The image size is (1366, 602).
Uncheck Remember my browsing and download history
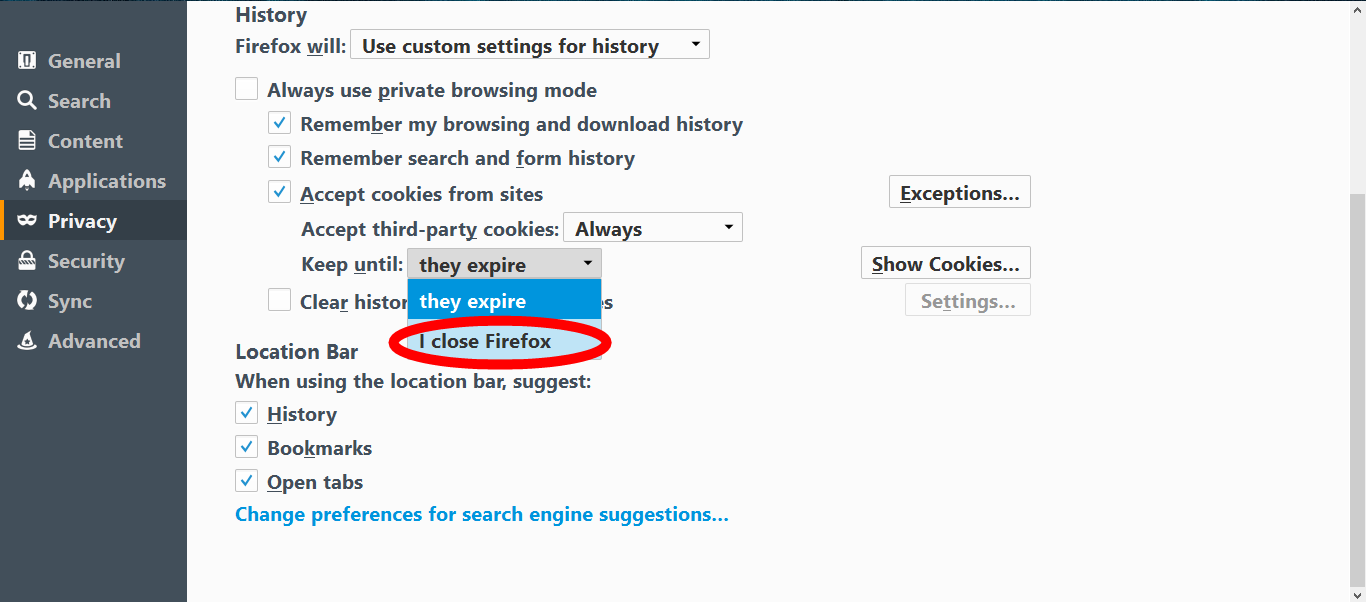(279, 124)
